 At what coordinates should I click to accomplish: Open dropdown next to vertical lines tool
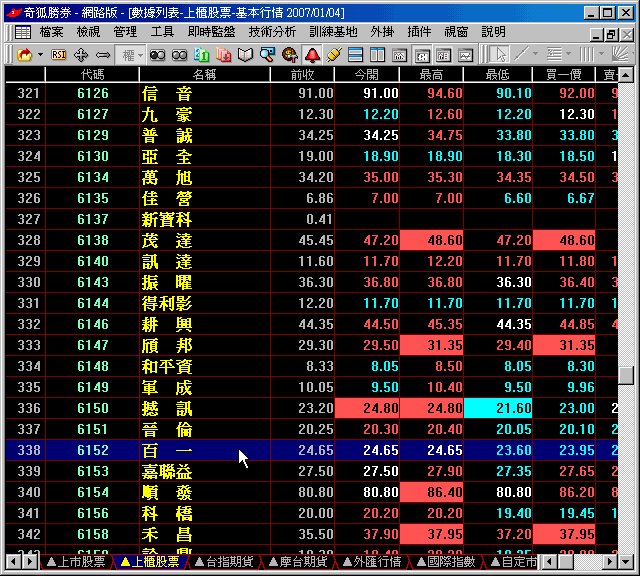point(601,55)
